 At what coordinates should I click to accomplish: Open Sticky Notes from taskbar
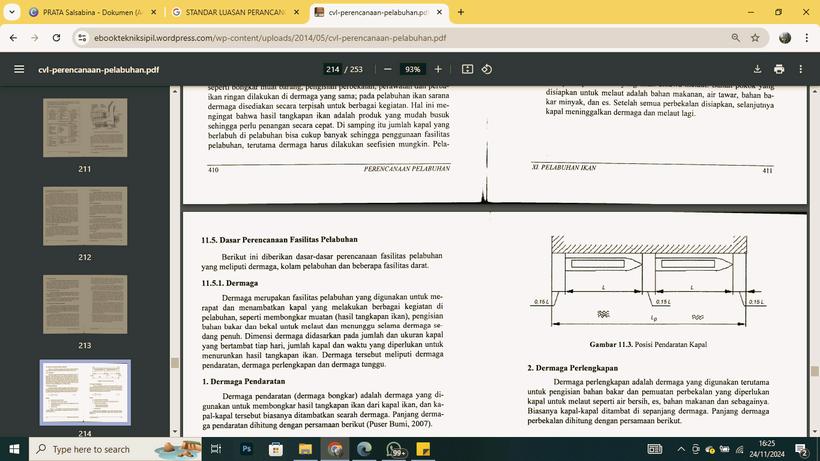(x=423, y=449)
